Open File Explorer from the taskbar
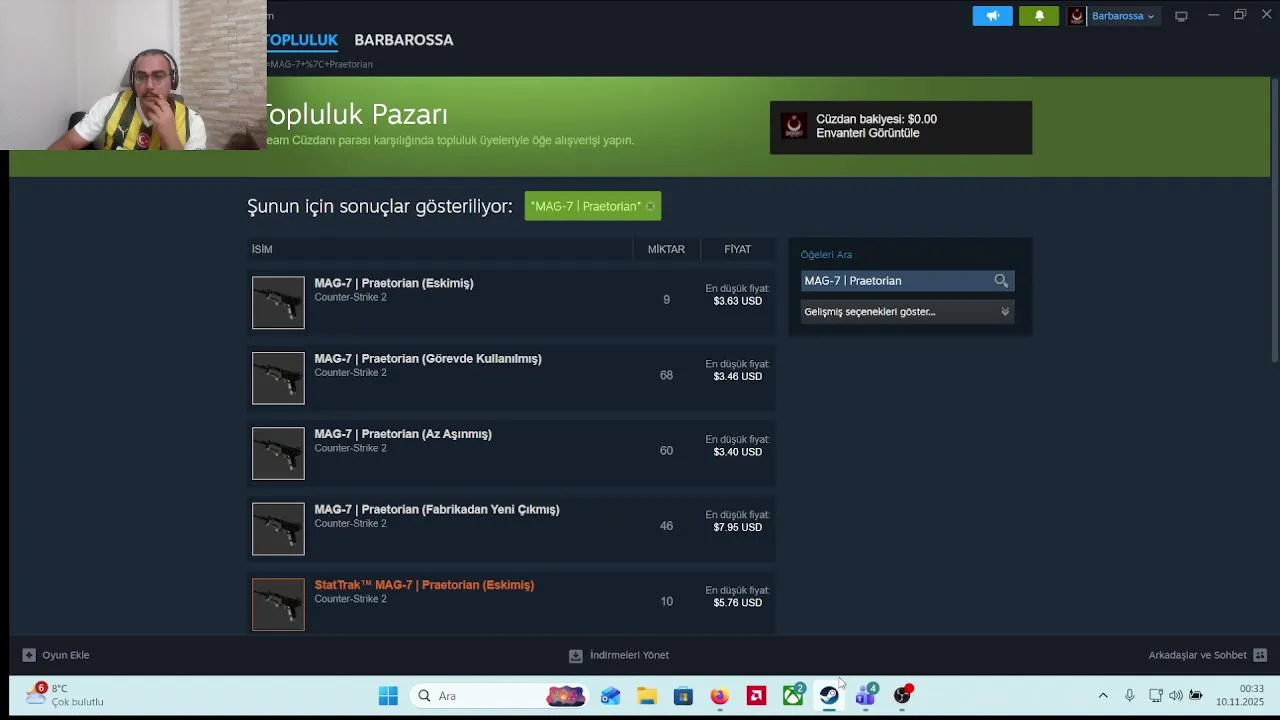This screenshot has width=1280, height=720. pos(647,696)
